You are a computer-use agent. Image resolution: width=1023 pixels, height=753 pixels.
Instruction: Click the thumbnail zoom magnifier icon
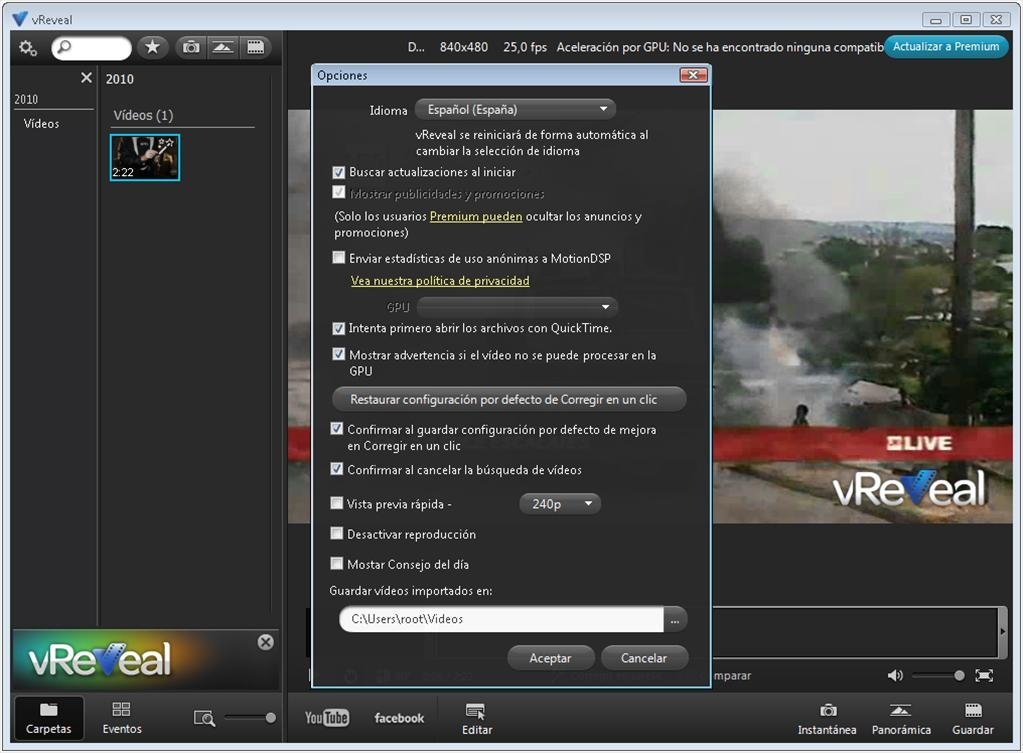pos(204,718)
